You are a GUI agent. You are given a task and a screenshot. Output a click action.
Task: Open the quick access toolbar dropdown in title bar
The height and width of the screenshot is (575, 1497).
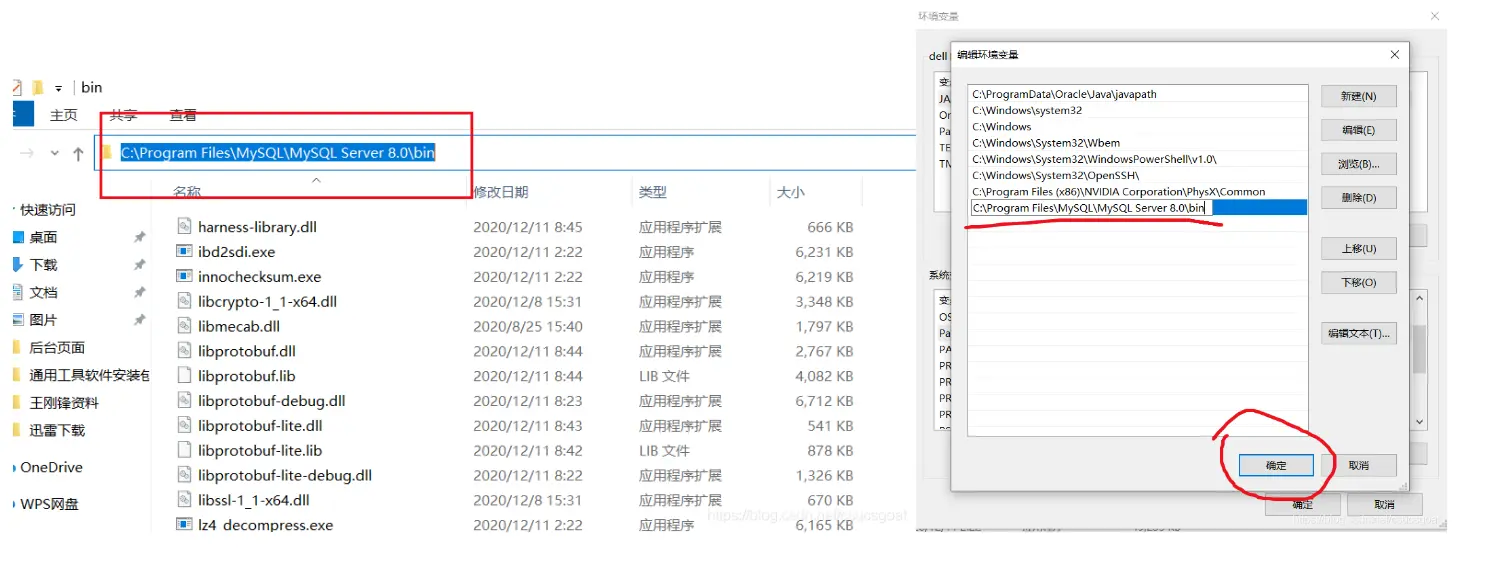pos(59,88)
